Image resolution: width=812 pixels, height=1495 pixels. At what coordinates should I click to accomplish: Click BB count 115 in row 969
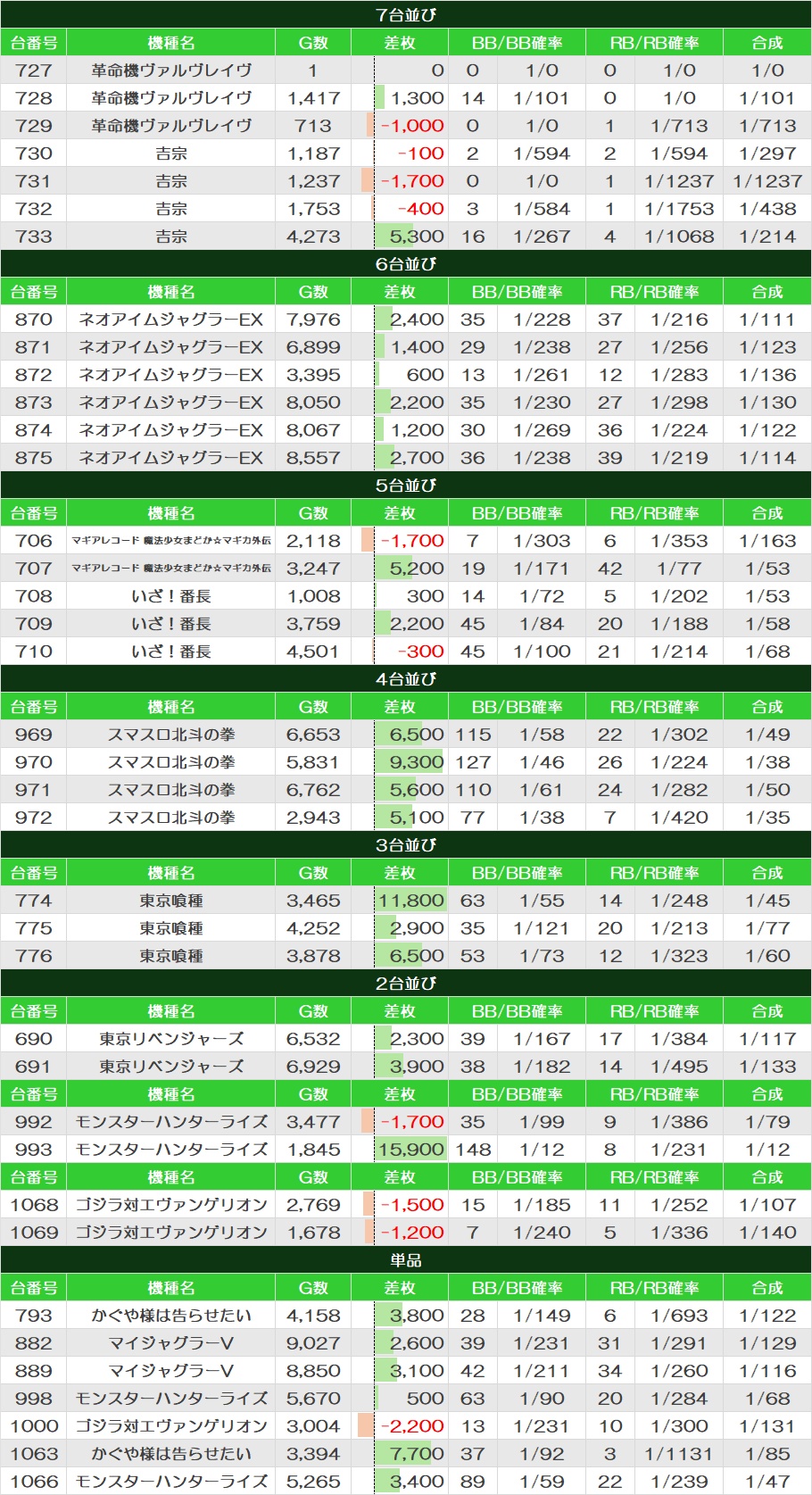(x=473, y=734)
